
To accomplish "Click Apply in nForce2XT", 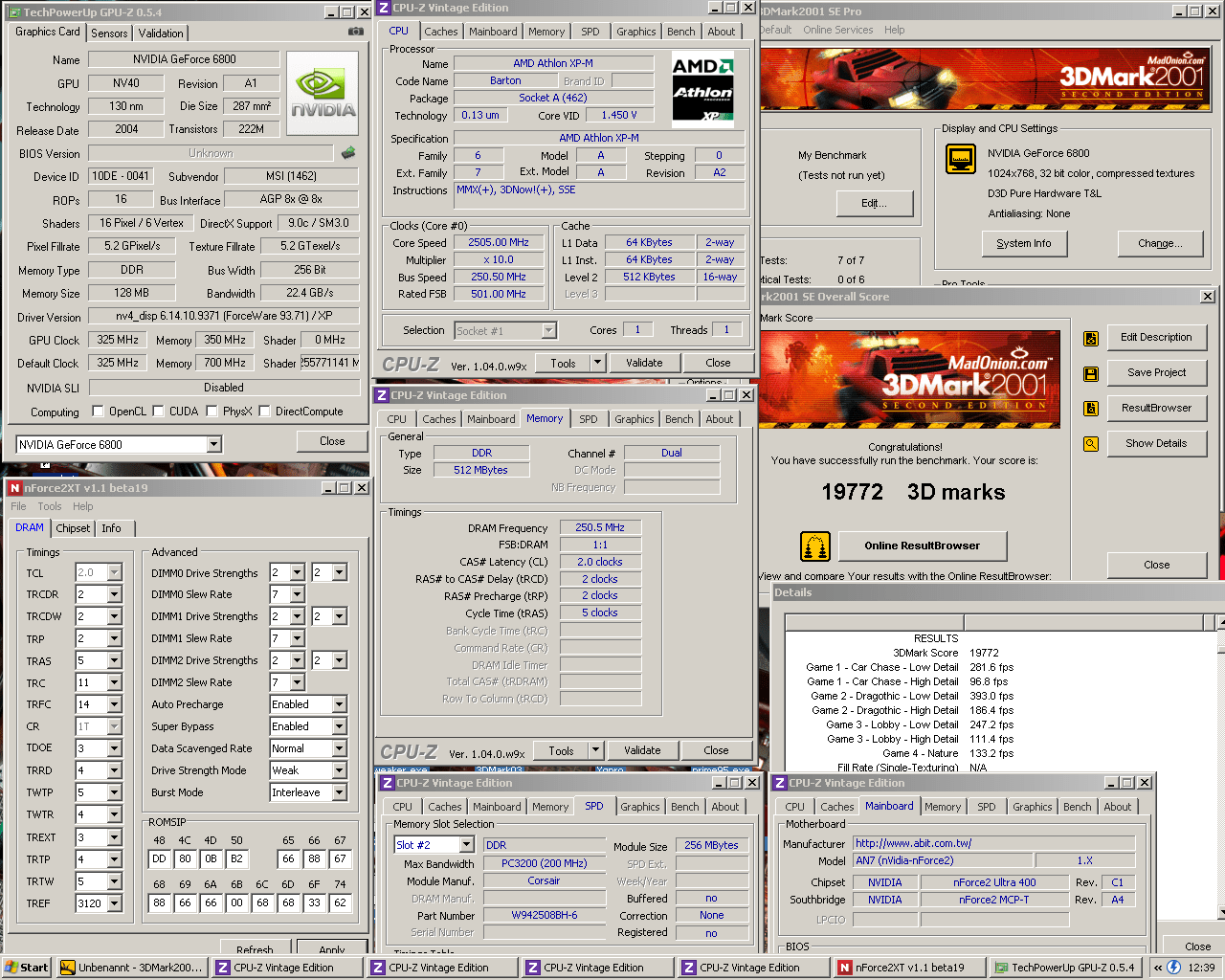I will [332, 949].
